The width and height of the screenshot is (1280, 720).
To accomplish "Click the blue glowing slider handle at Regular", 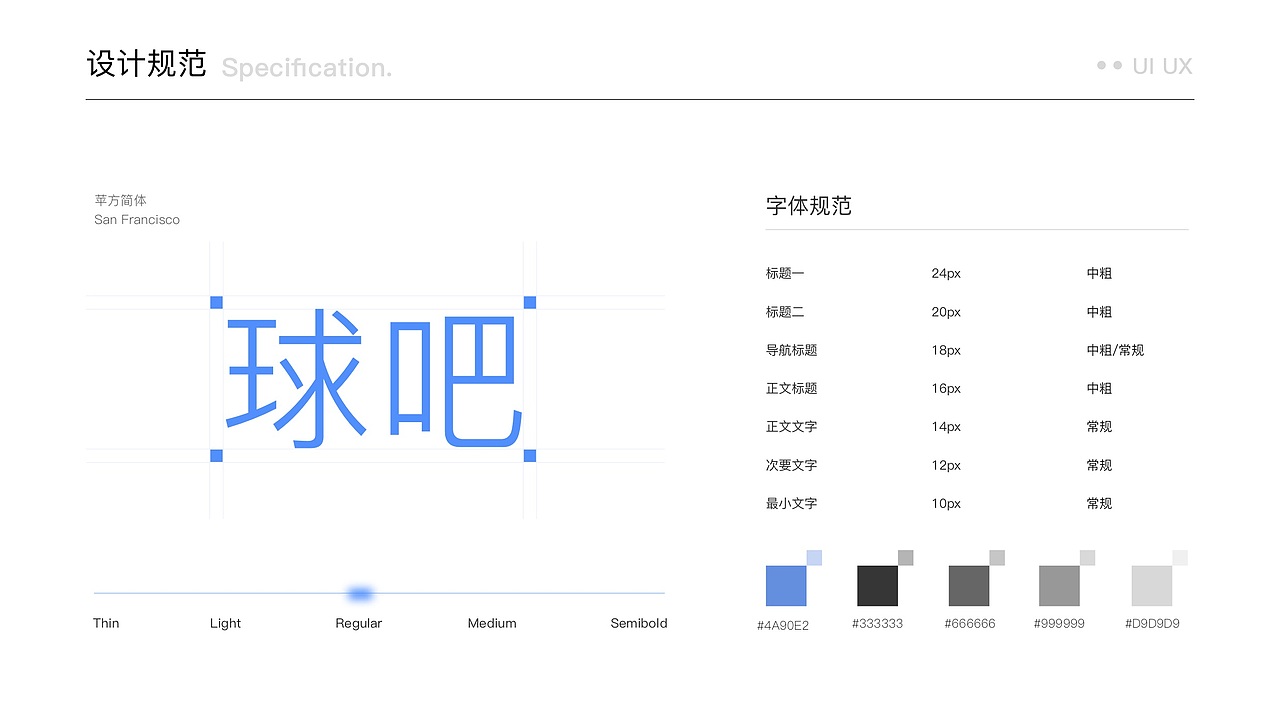I will 360,594.
